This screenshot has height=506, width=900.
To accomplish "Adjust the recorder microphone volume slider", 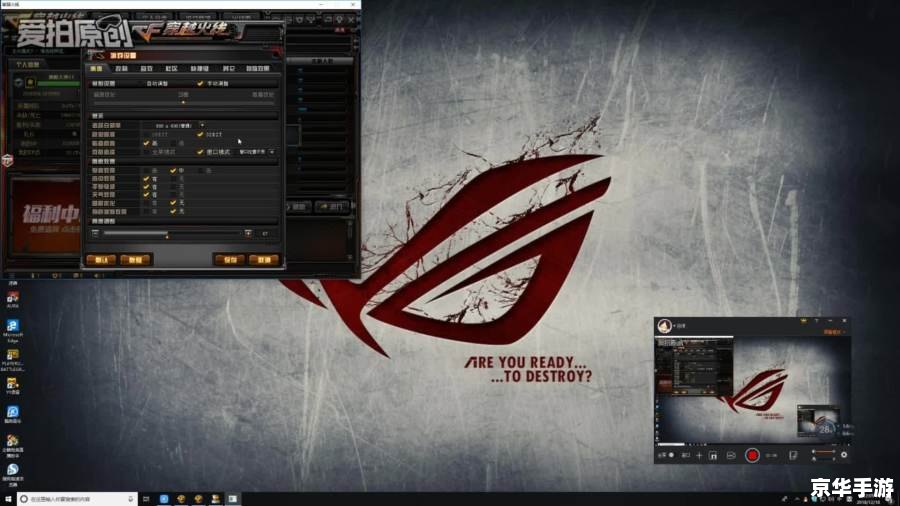I will pyautogui.click(x=823, y=458).
